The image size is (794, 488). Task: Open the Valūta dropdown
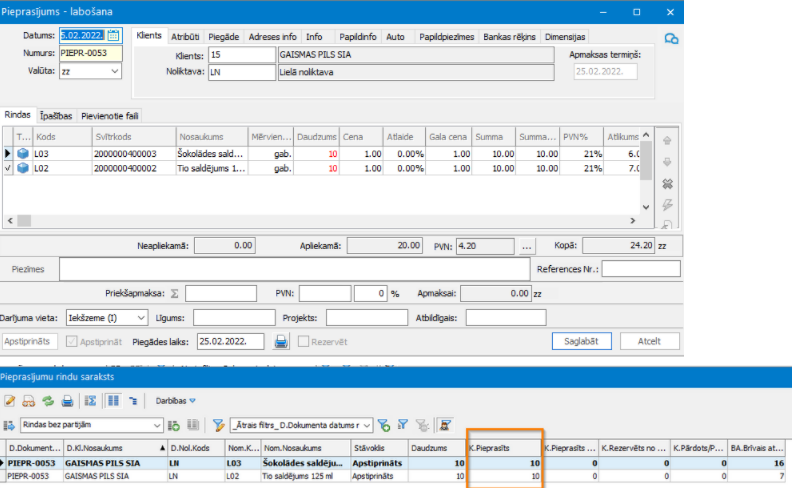pos(115,71)
